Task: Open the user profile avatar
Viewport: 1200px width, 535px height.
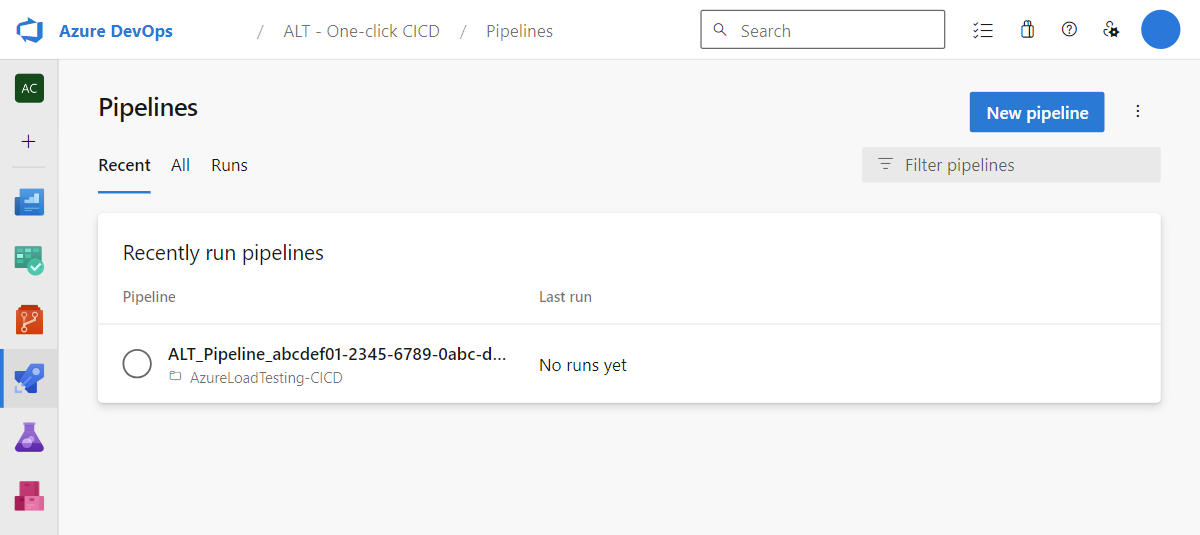Action: pos(1161,30)
